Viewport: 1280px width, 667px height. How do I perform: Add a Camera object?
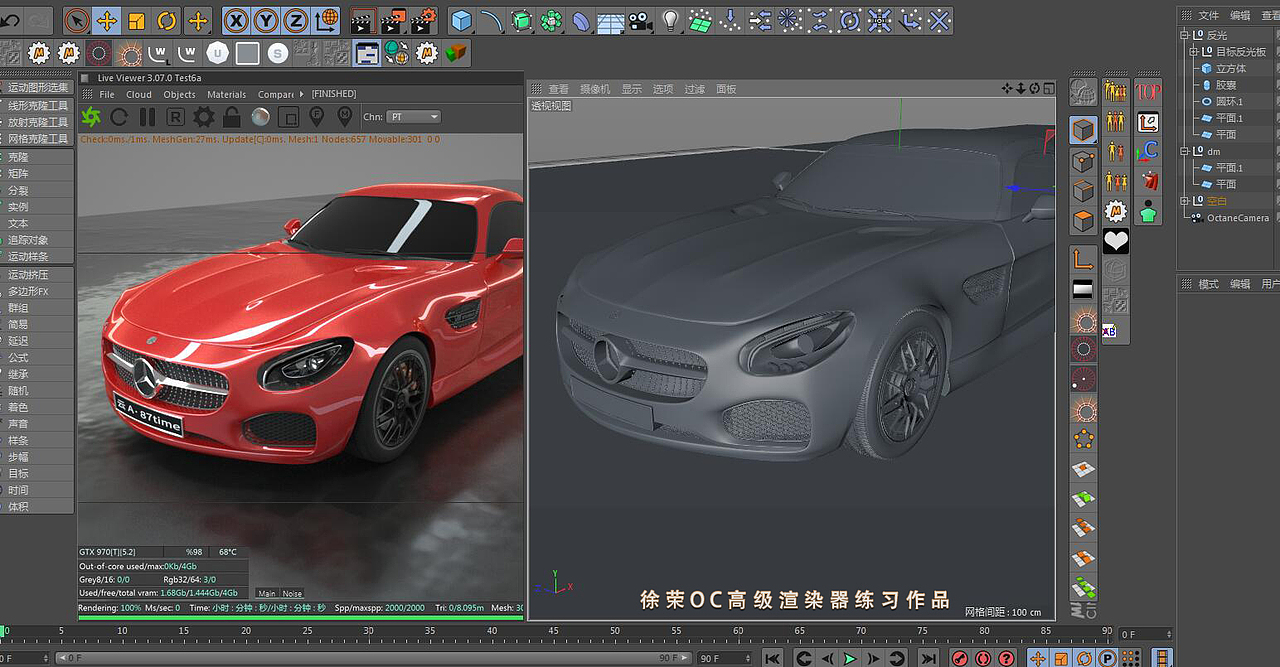click(x=640, y=20)
